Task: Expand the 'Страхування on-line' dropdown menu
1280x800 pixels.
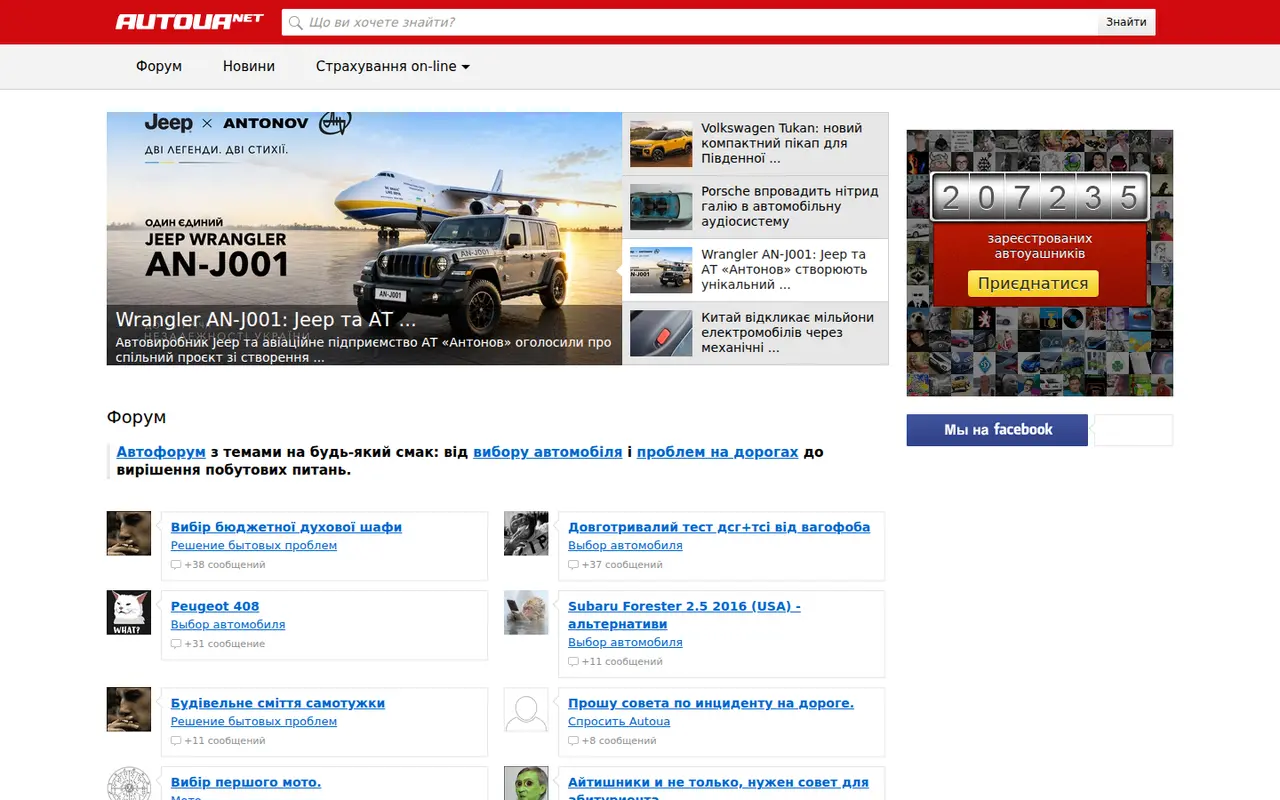Action: (x=393, y=66)
